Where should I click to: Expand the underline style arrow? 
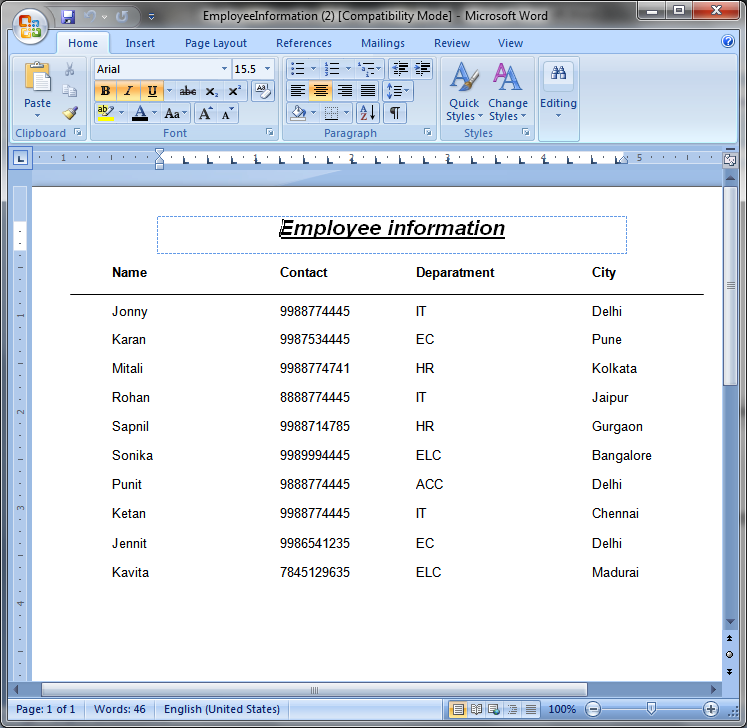pyautogui.click(x=169, y=91)
